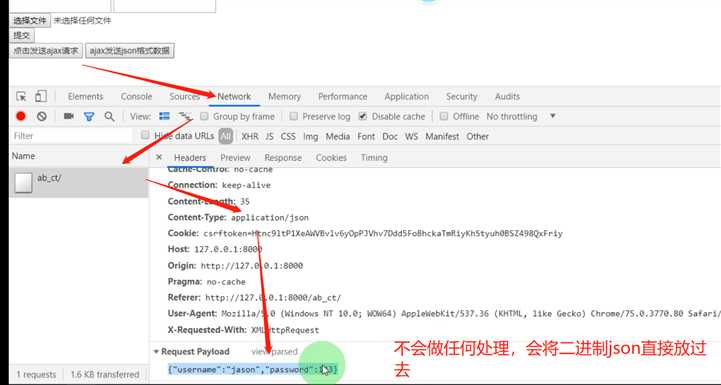Enable Preserve log checkbox
The width and height of the screenshot is (721, 385).
[x=294, y=116]
